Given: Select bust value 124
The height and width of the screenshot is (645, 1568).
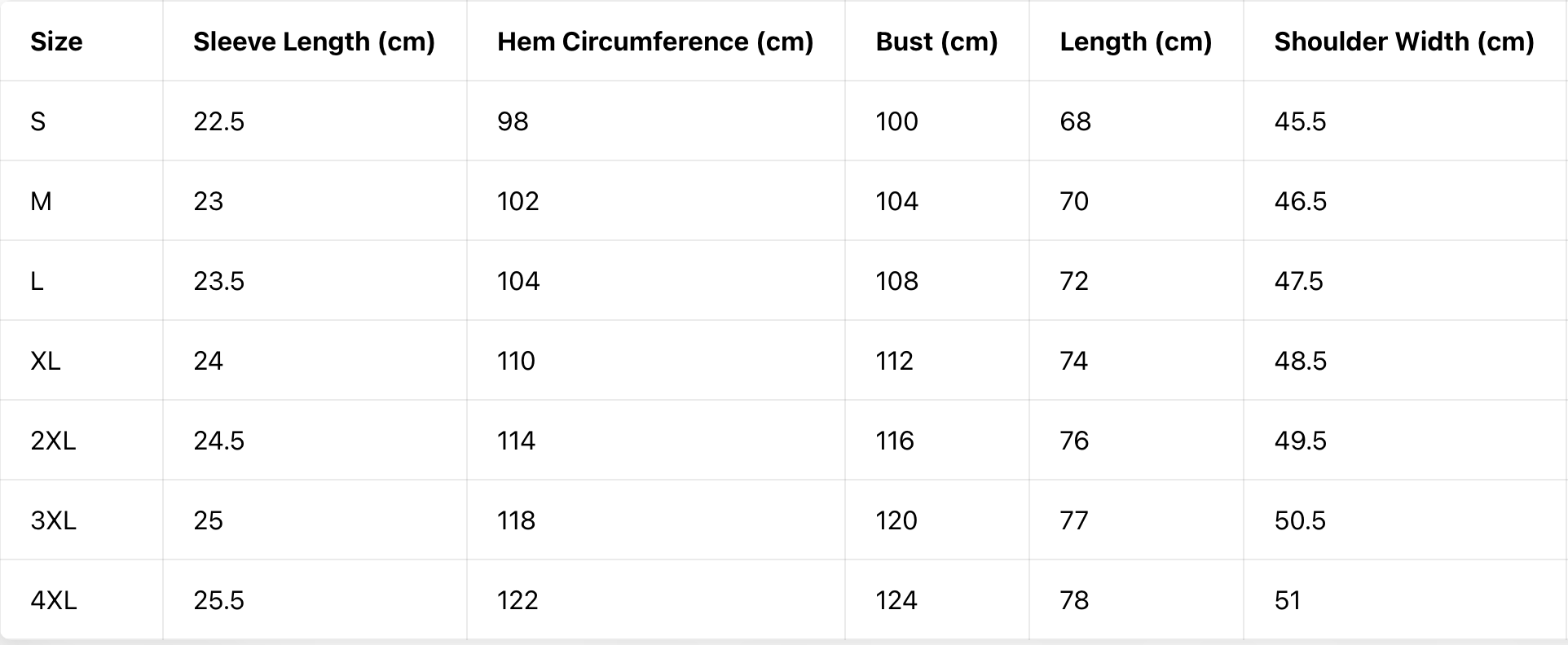Looking at the screenshot, I should [x=896, y=600].
